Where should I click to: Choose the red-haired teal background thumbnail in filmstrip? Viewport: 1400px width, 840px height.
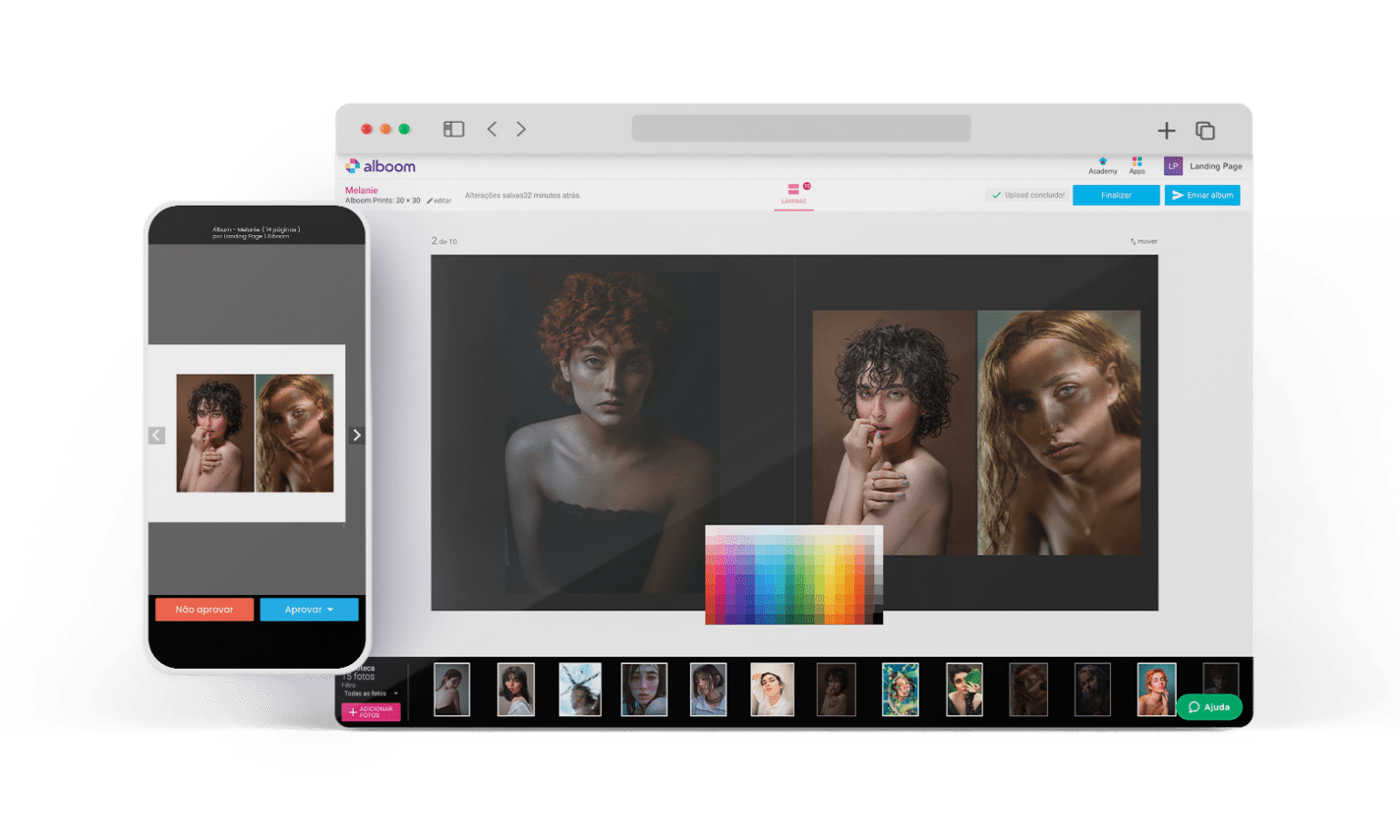(1157, 690)
